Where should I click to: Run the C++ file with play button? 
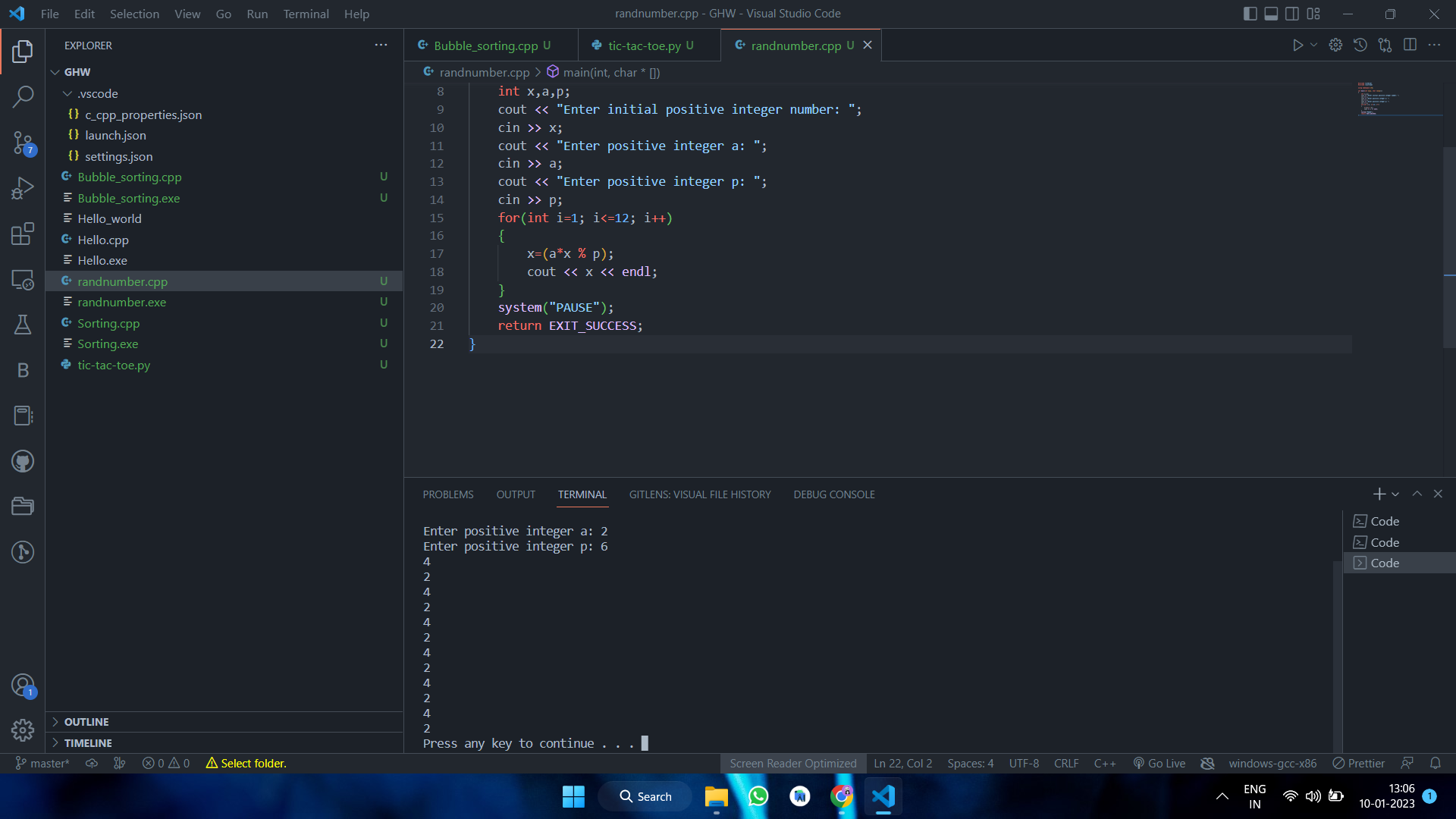(1298, 45)
